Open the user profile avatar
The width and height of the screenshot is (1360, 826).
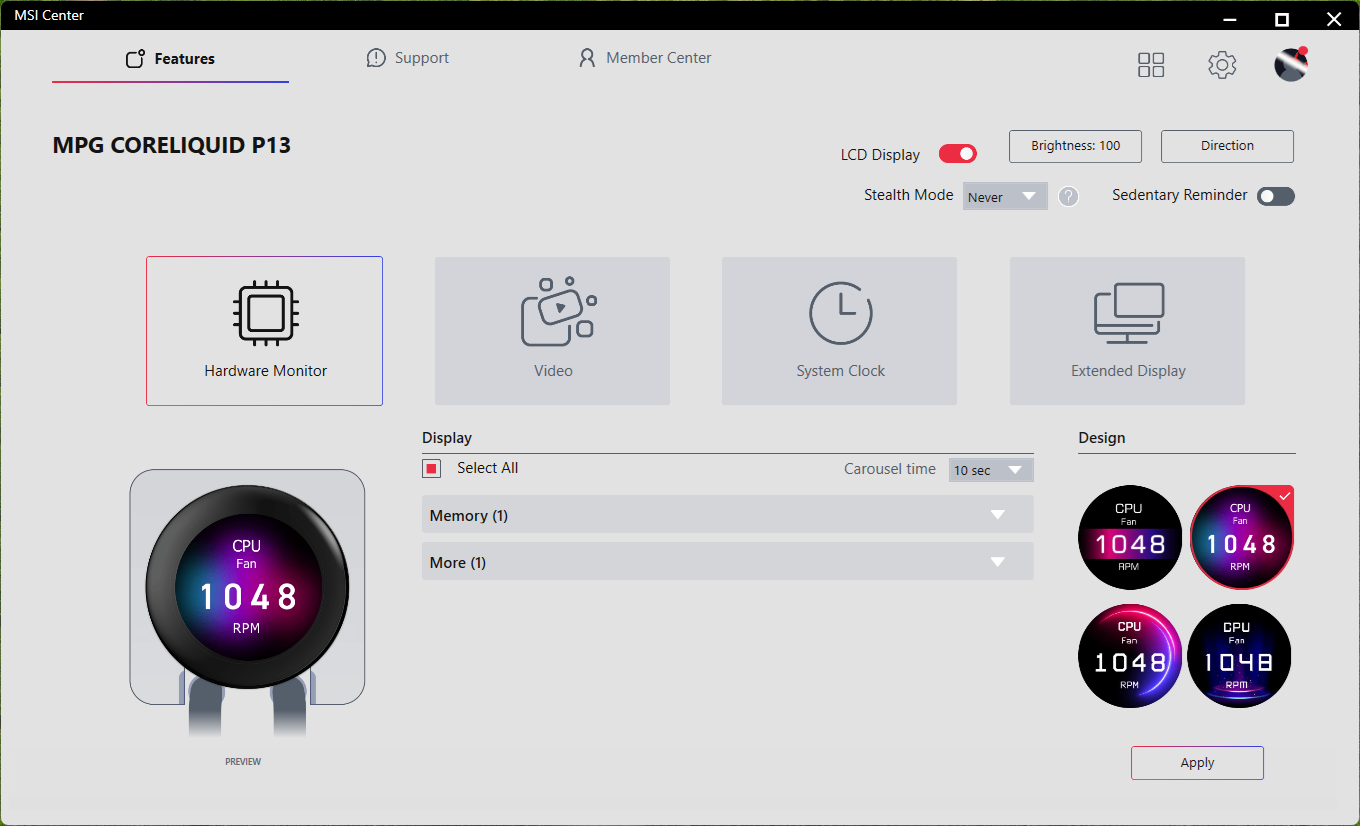click(1291, 64)
